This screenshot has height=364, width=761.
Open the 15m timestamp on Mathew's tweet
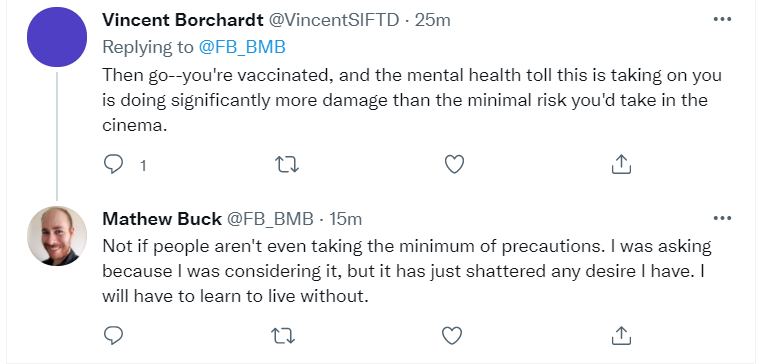(x=346, y=219)
